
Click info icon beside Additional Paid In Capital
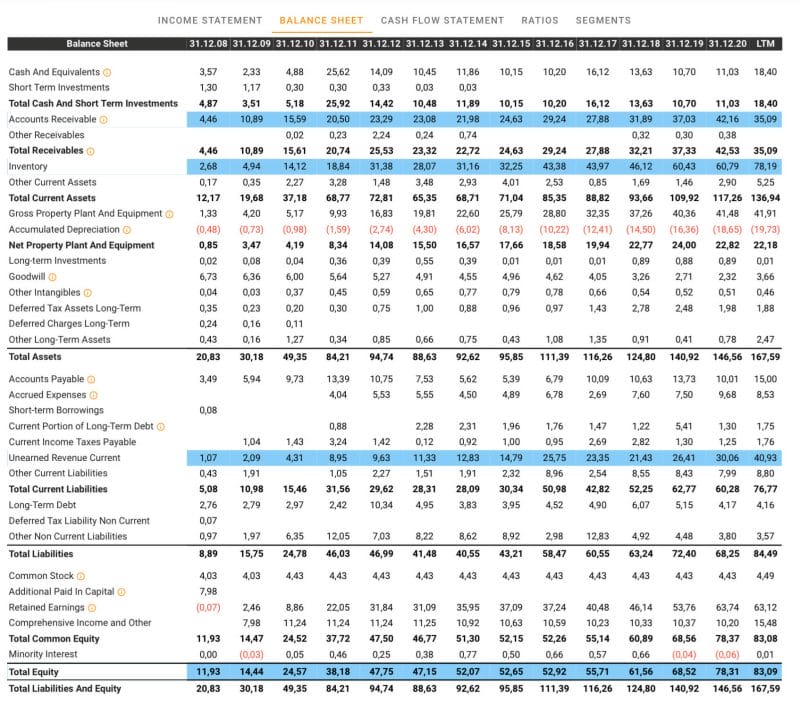tap(121, 592)
